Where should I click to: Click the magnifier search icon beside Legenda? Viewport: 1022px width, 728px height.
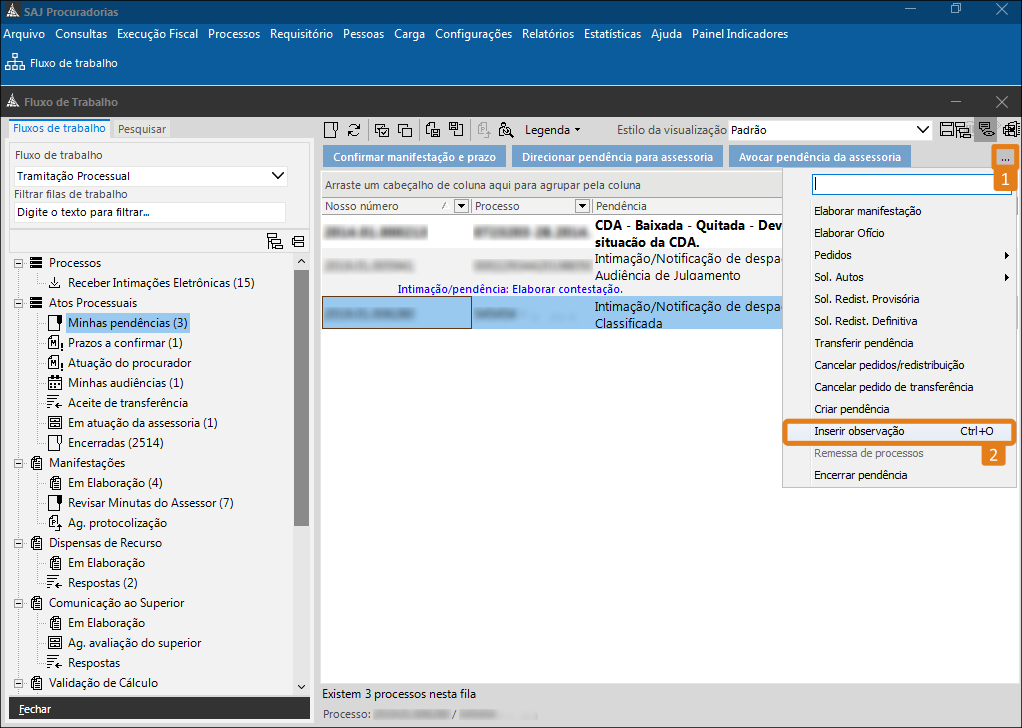pos(506,129)
